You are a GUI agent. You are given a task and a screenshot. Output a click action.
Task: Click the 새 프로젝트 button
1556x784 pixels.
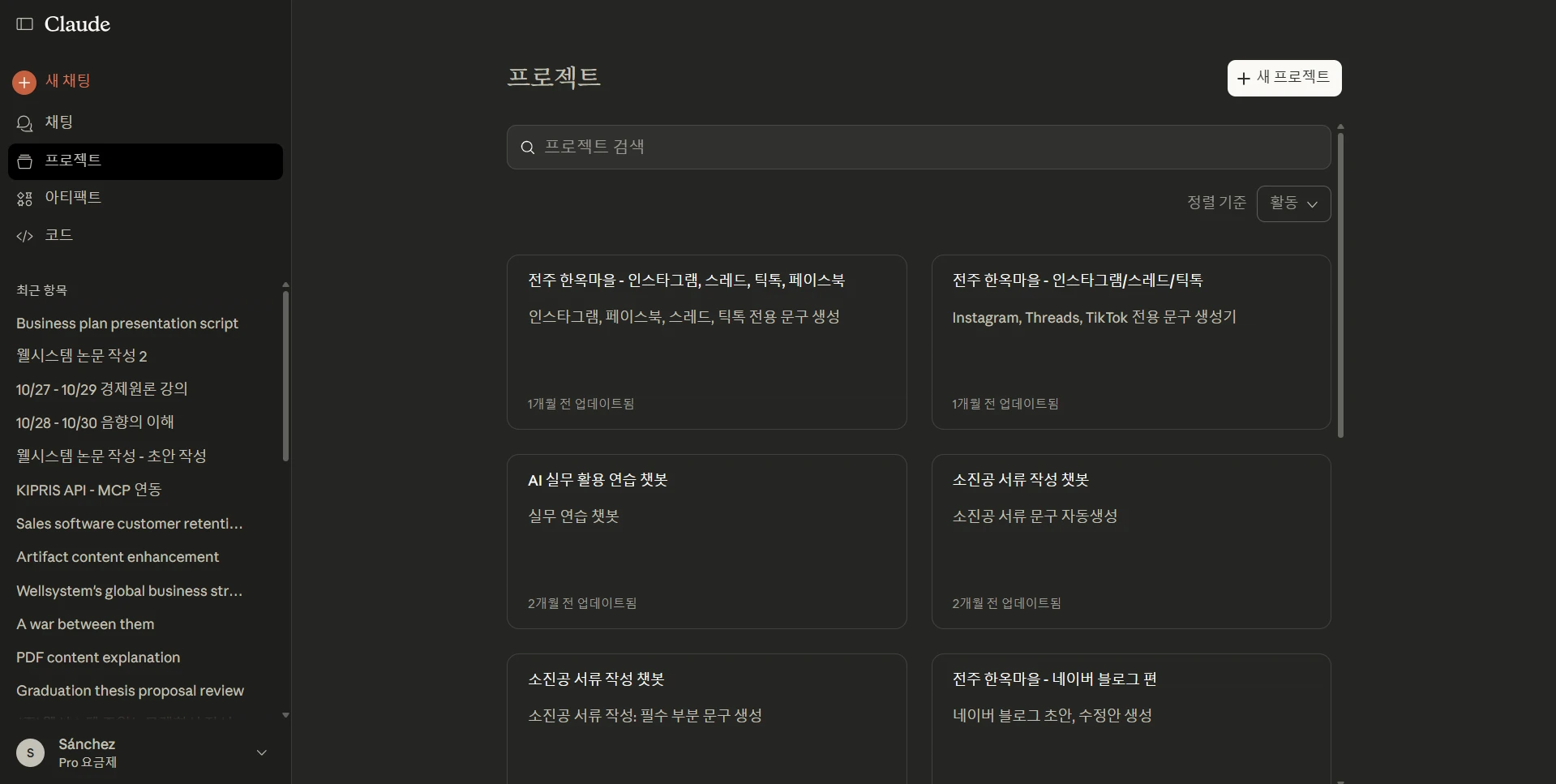1284,78
